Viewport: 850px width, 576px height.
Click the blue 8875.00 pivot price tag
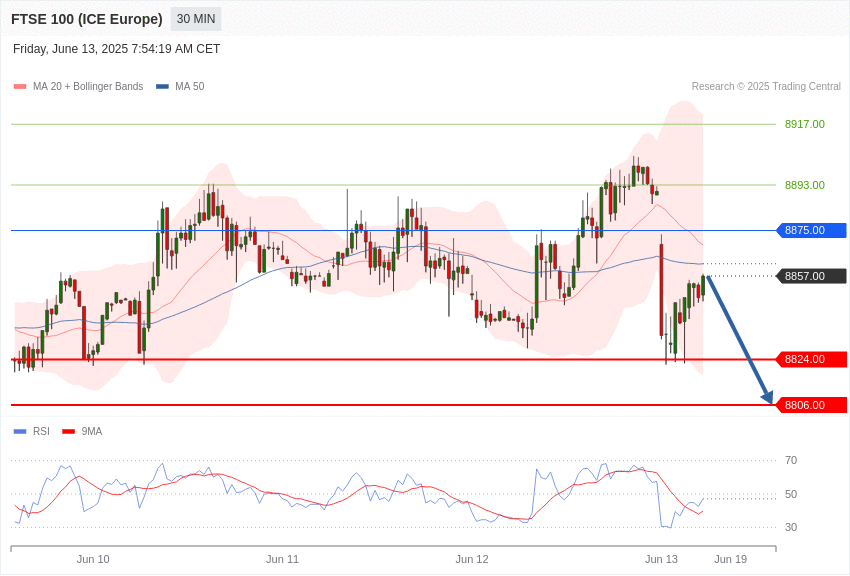(x=812, y=230)
